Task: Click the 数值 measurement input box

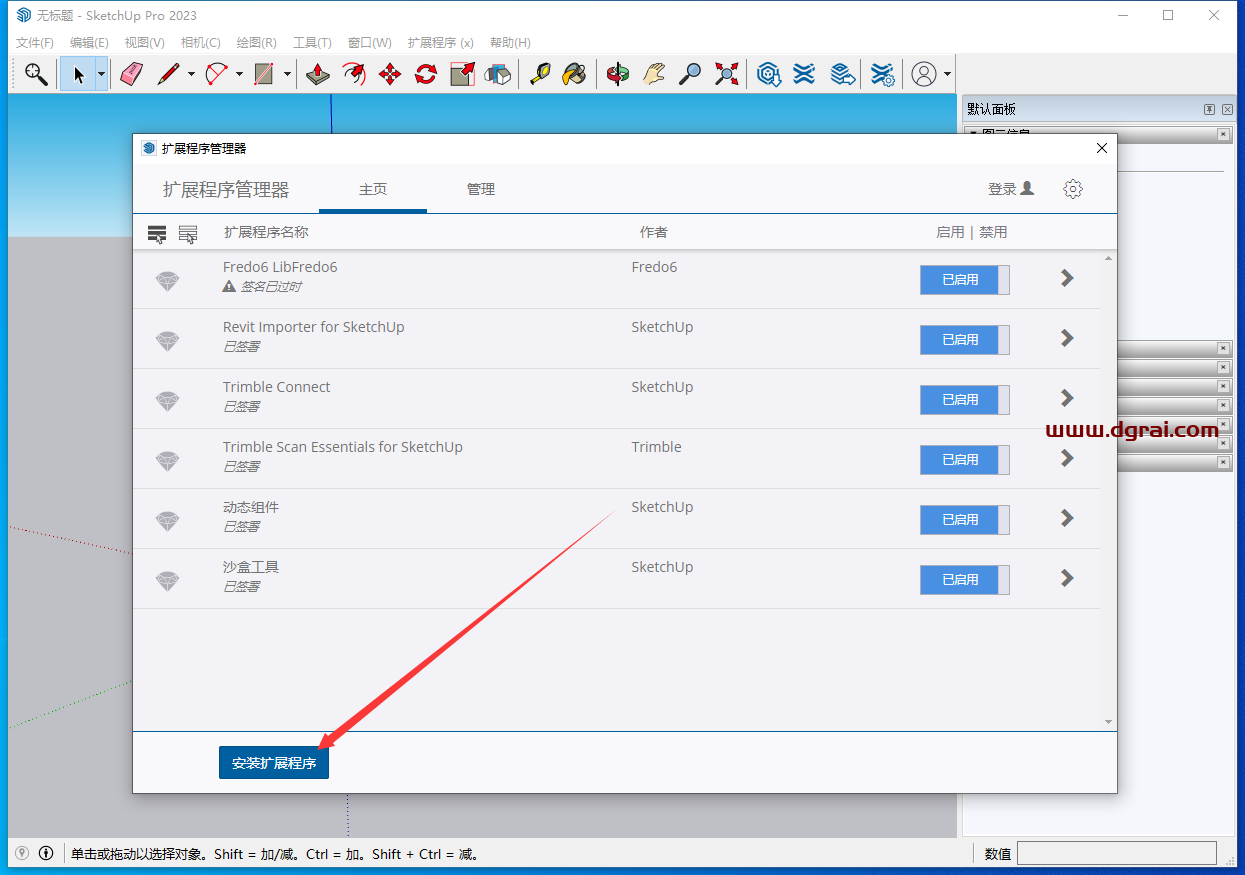Action: [x=1117, y=853]
